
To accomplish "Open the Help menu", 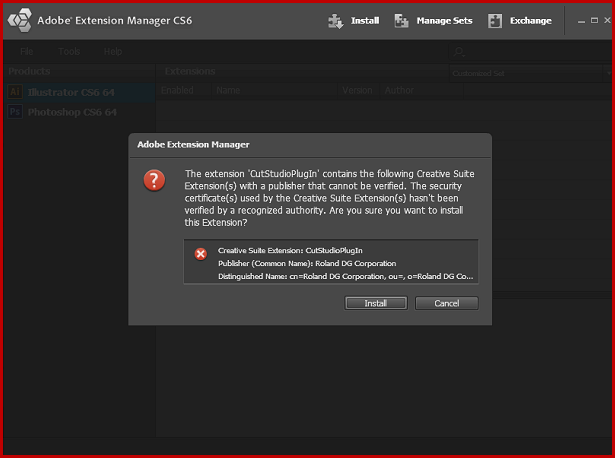I will pos(113,51).
